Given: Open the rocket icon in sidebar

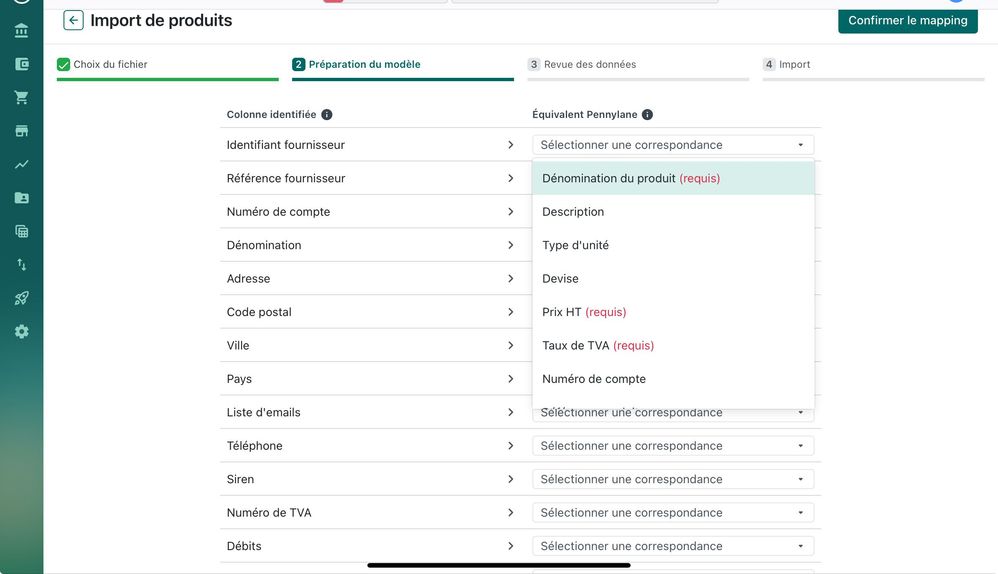Looking at the screenshot, I should coord(21,298).
